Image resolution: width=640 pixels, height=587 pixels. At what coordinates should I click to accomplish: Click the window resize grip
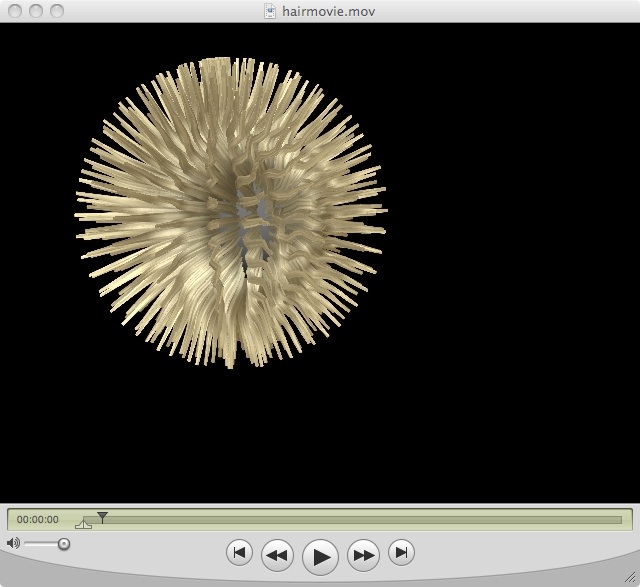click(x=631, y=577)
